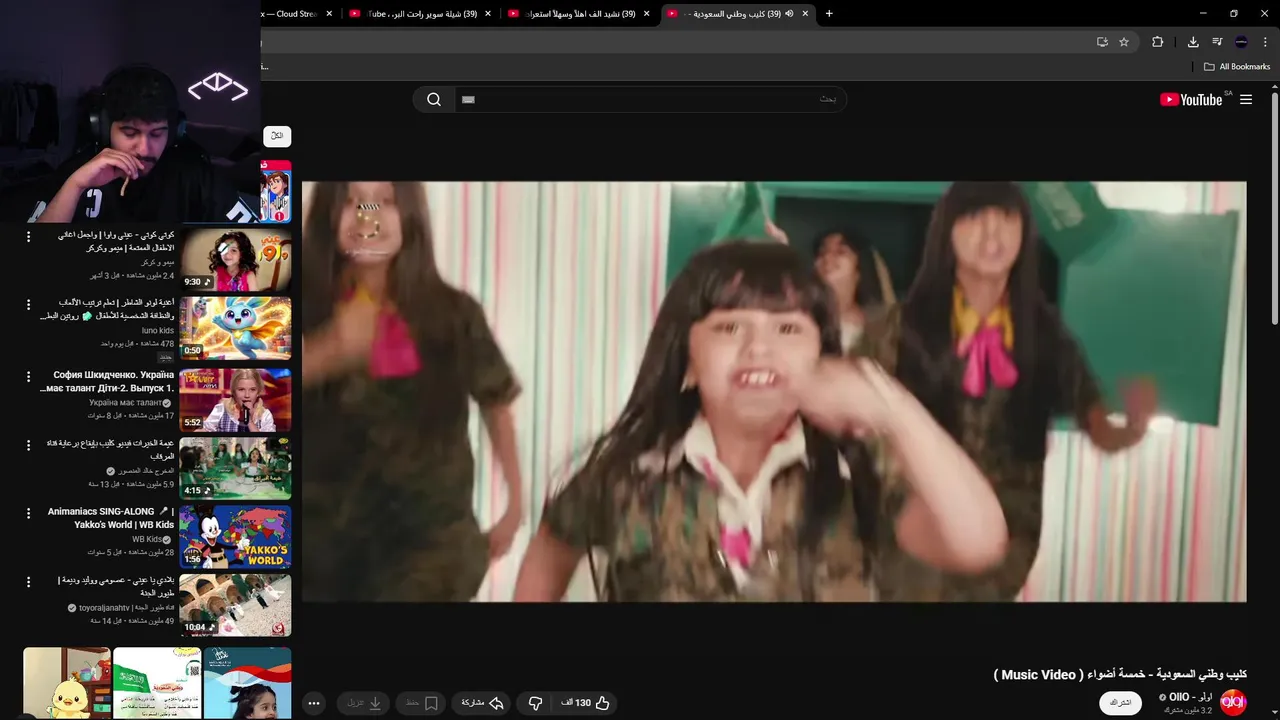The image size is (1280, 720).
Task: Switch to tab 'شيلة سوبر راحت البر'
Action: pyautogui.click(x=420, y=14)
